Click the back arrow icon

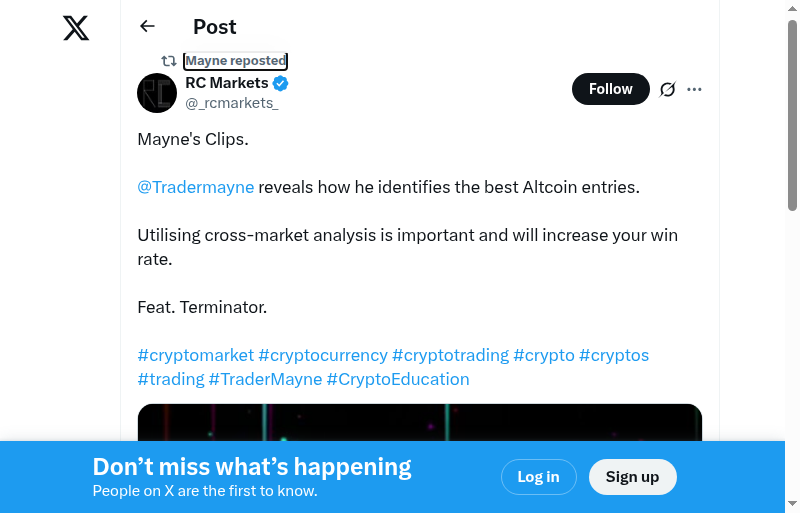click(x=148, y=26)
